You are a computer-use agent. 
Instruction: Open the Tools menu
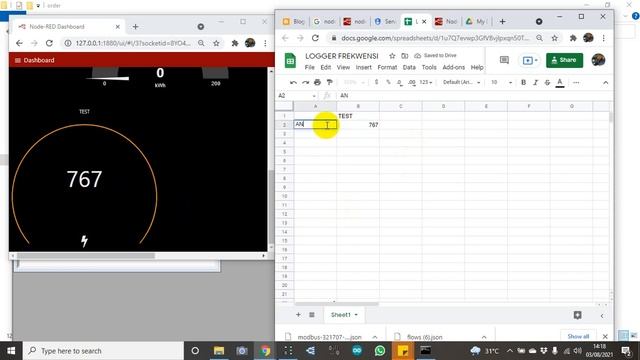click(x=429, y=67)
